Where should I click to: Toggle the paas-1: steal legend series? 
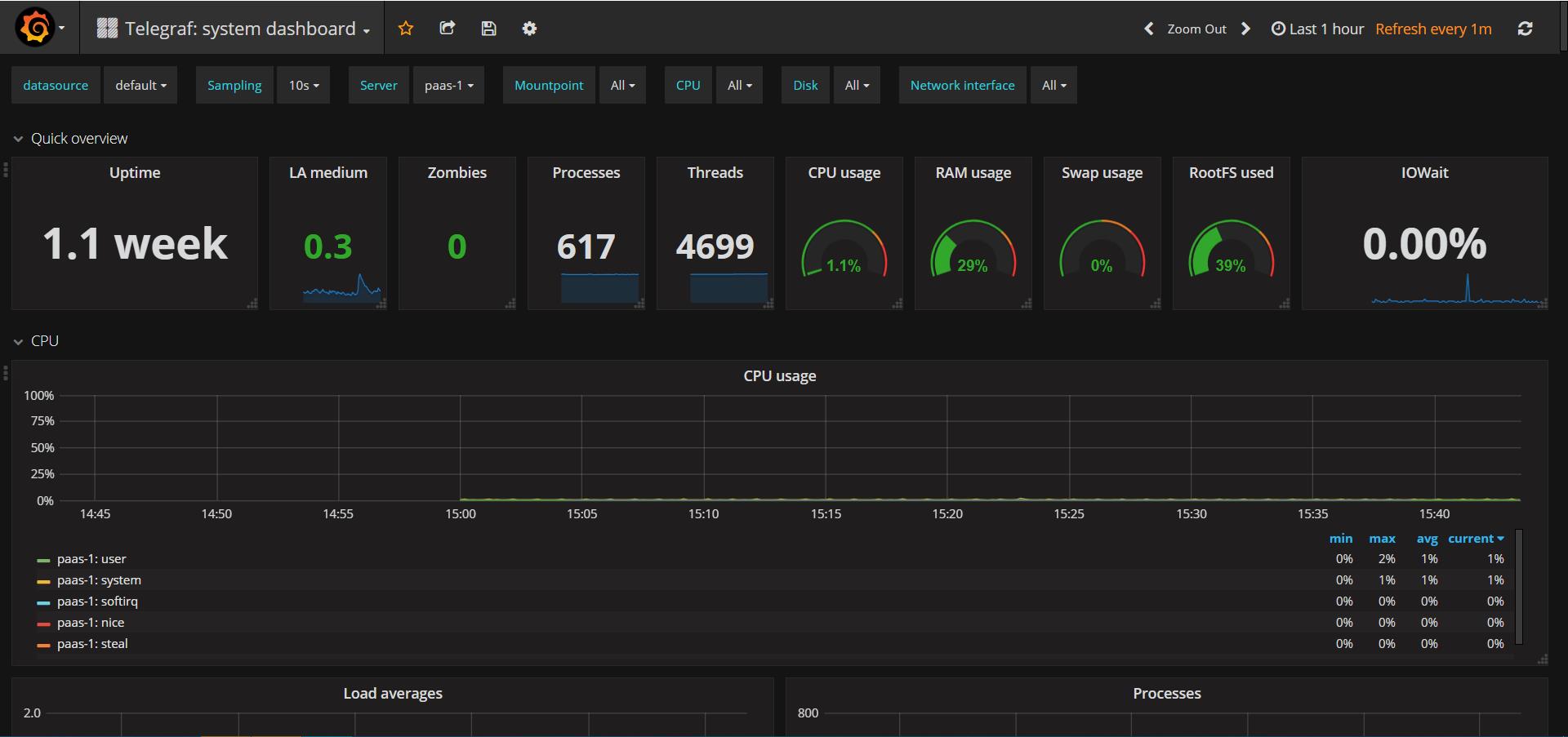[x=92, y=644]
